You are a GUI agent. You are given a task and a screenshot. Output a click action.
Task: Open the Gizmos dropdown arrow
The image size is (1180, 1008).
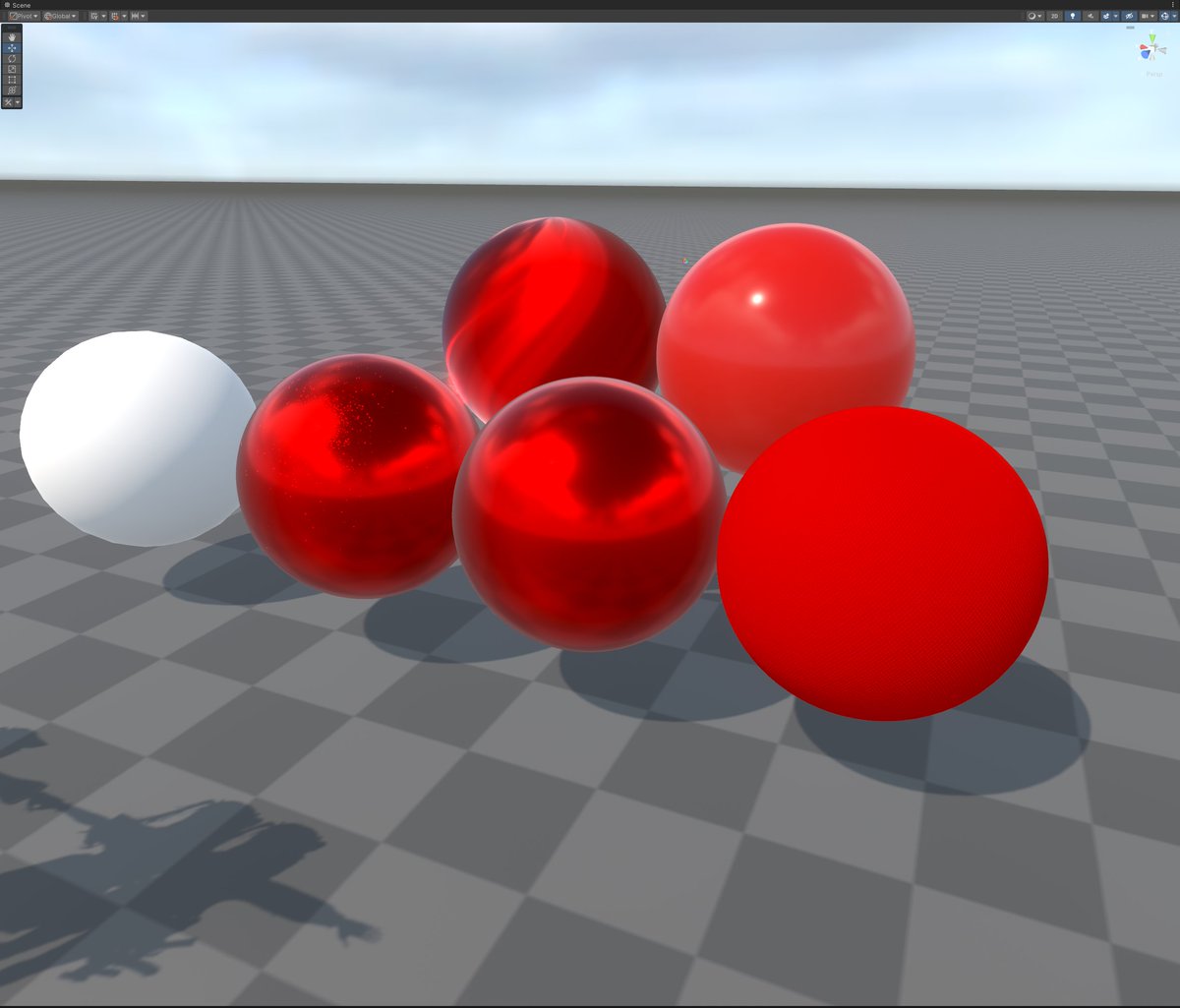(x=1174, y=16)
